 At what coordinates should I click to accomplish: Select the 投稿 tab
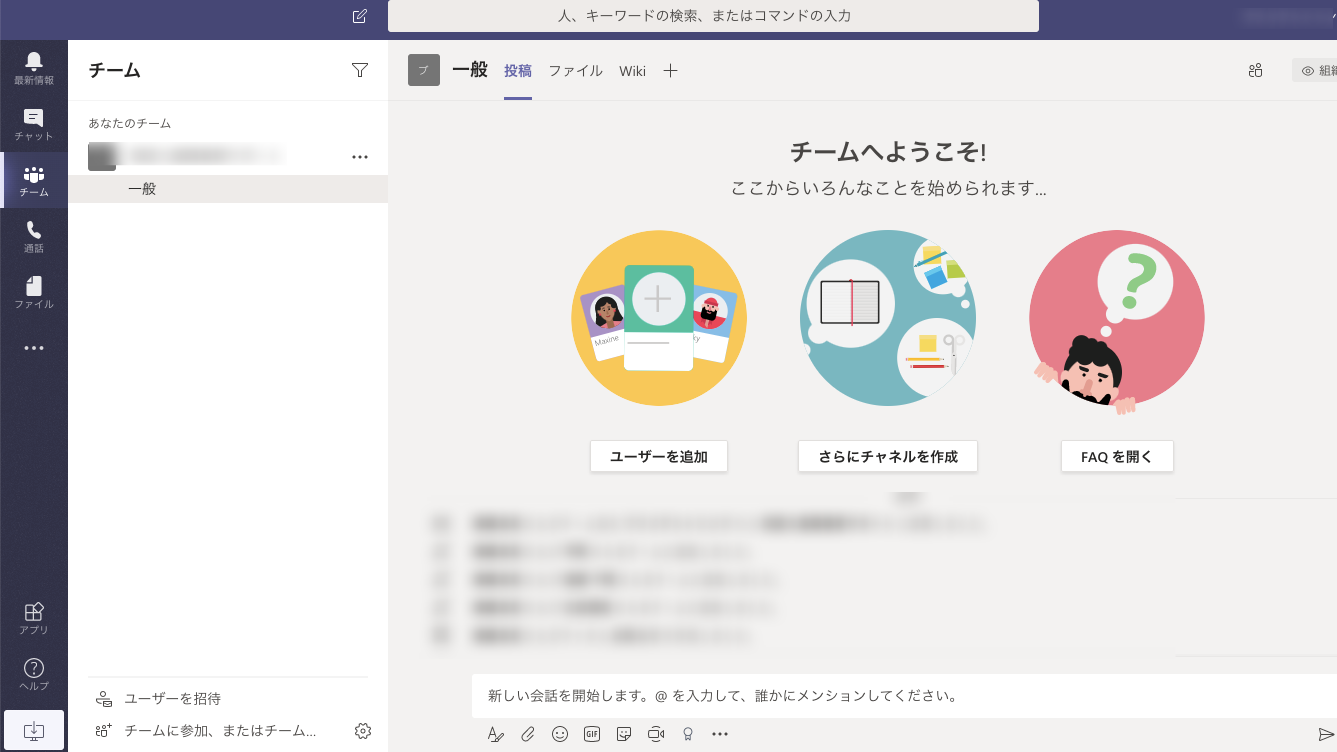(x=518, y=71)
